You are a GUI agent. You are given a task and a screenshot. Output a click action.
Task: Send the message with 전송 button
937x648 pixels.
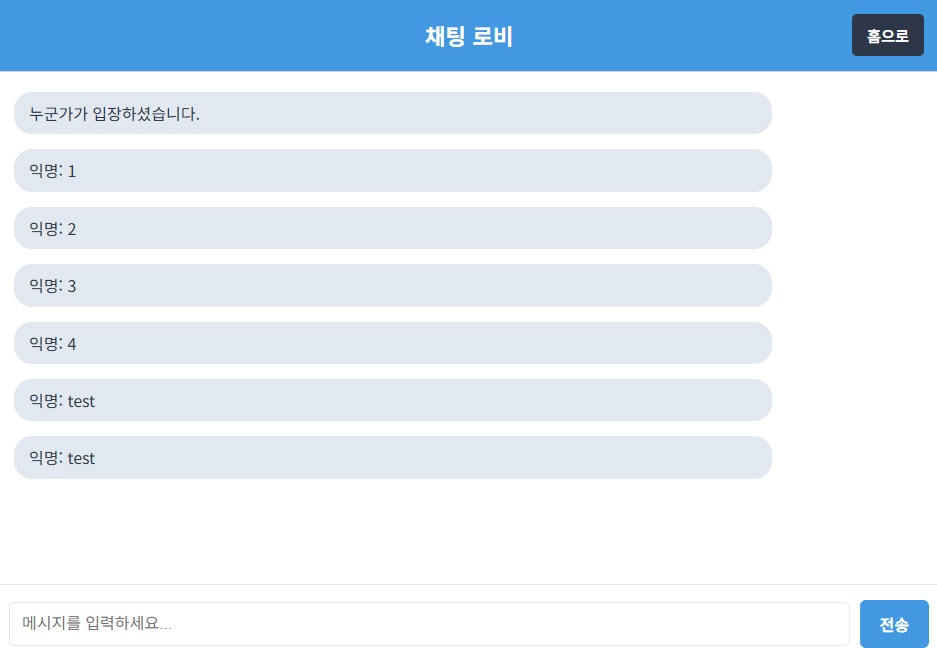894,624
